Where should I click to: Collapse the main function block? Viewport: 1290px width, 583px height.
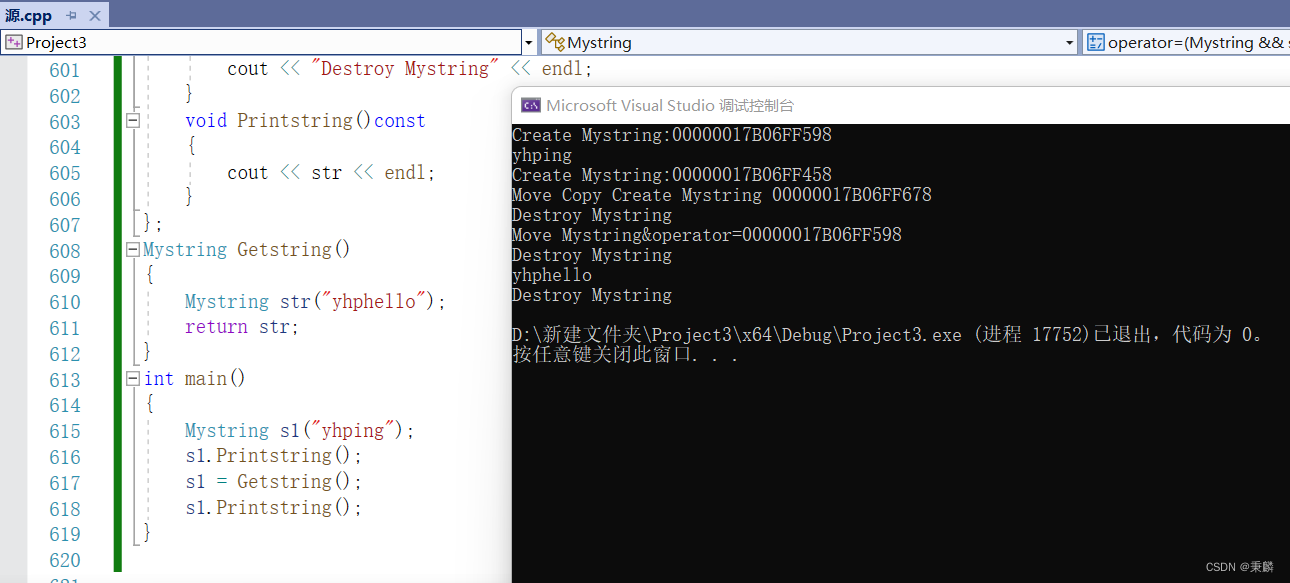click(132, 379)
